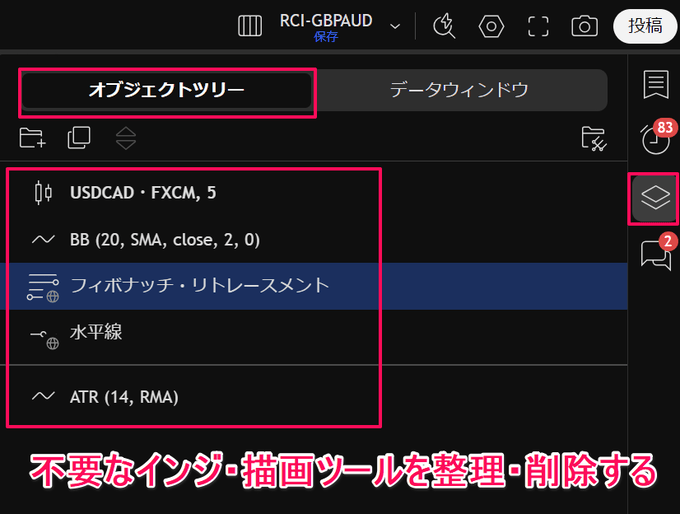Click the horizontal line drawing icon

click(x=44, y=338)
